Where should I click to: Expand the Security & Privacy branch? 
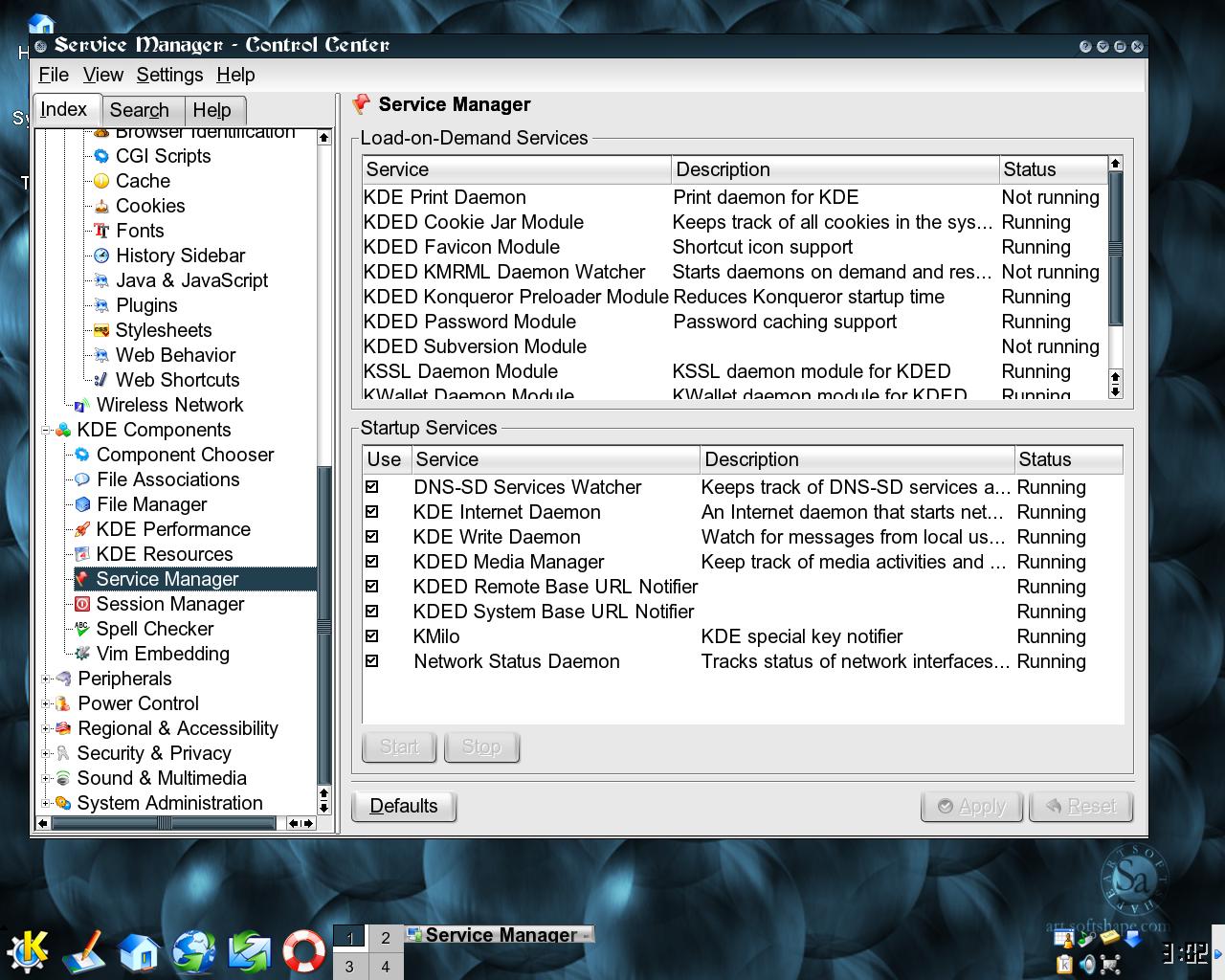[x=46, y=753]
